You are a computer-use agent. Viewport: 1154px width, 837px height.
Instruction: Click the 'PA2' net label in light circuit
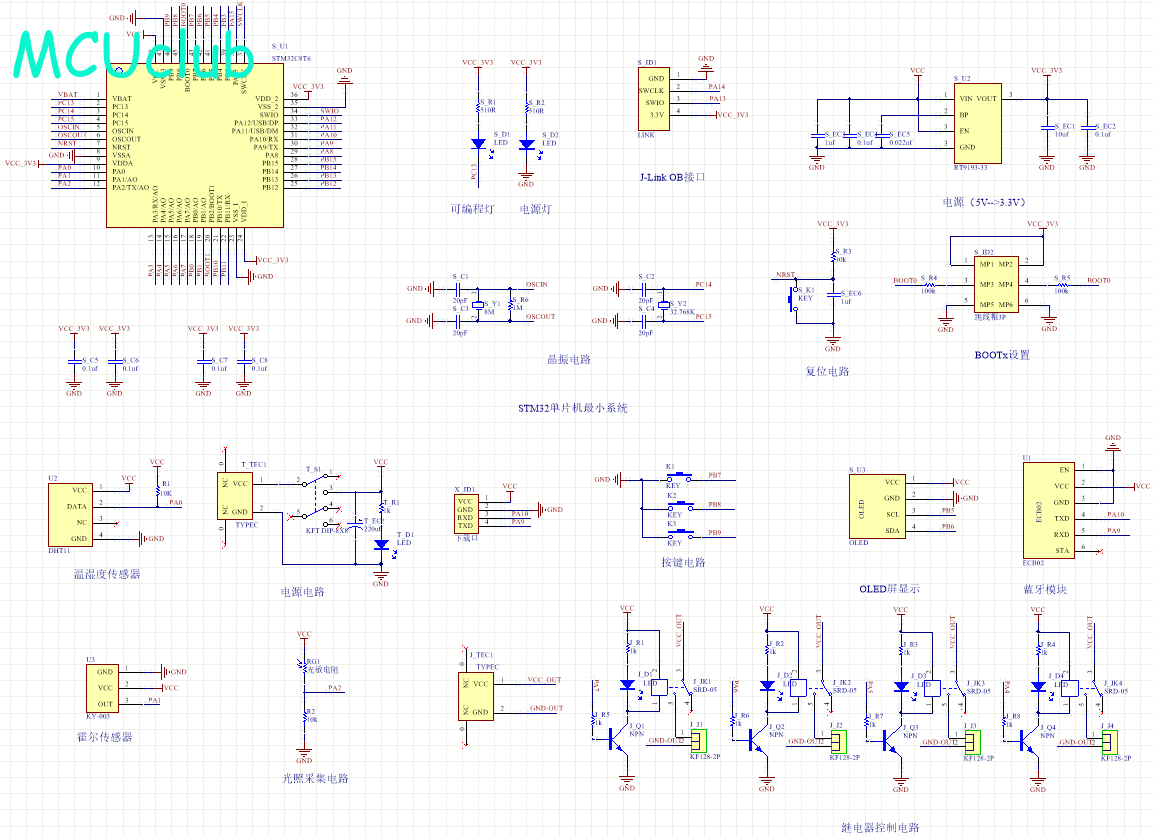pyautogui.click(x=335, y=688)
